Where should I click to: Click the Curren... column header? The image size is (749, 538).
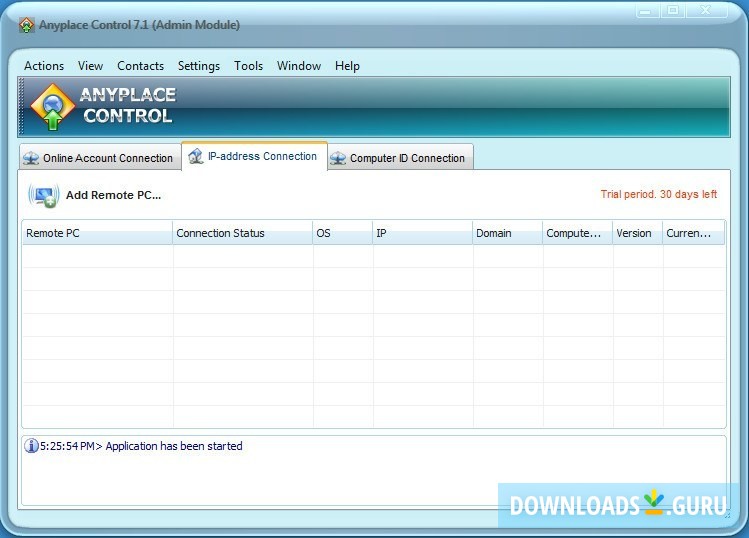click(x=694, y=233)
